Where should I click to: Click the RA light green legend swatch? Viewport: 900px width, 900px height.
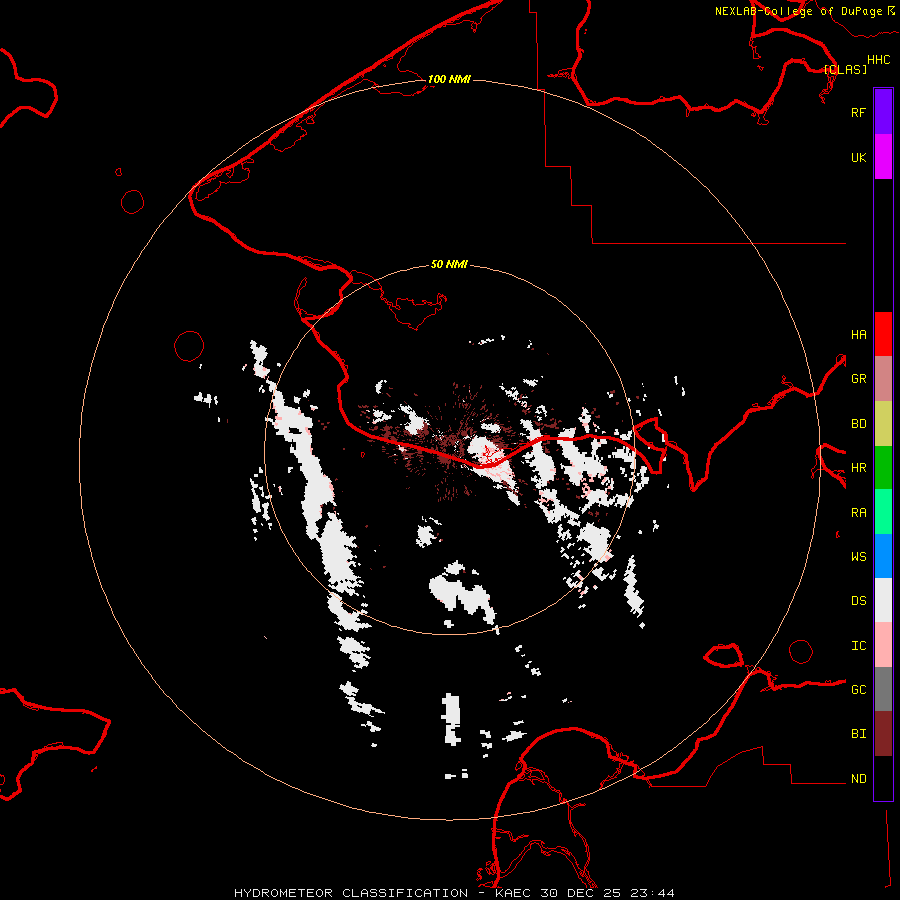click(x=883, y=512)
